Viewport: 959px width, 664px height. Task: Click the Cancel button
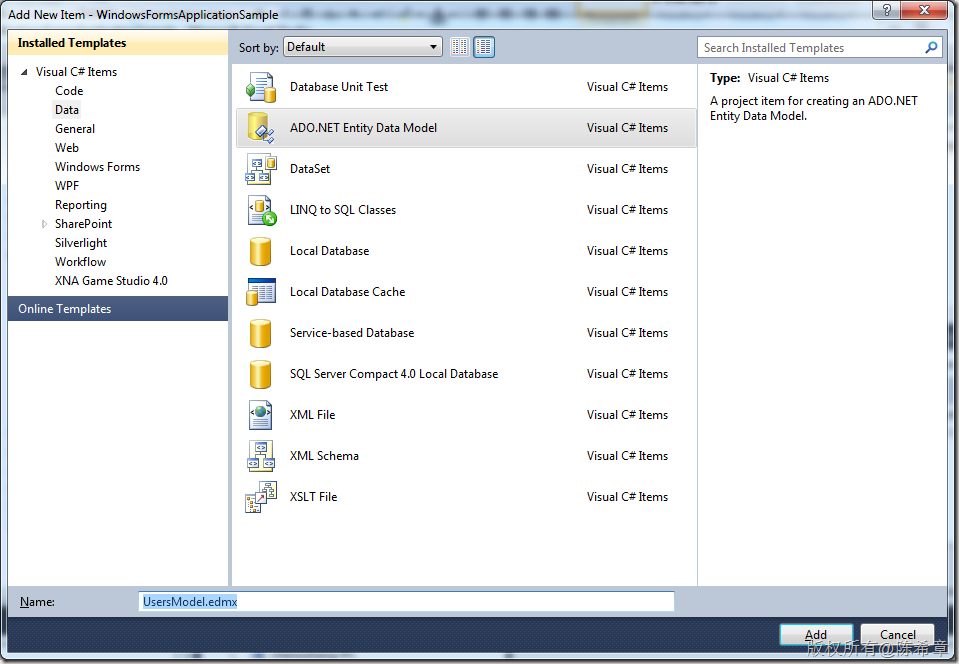[897, 635]
